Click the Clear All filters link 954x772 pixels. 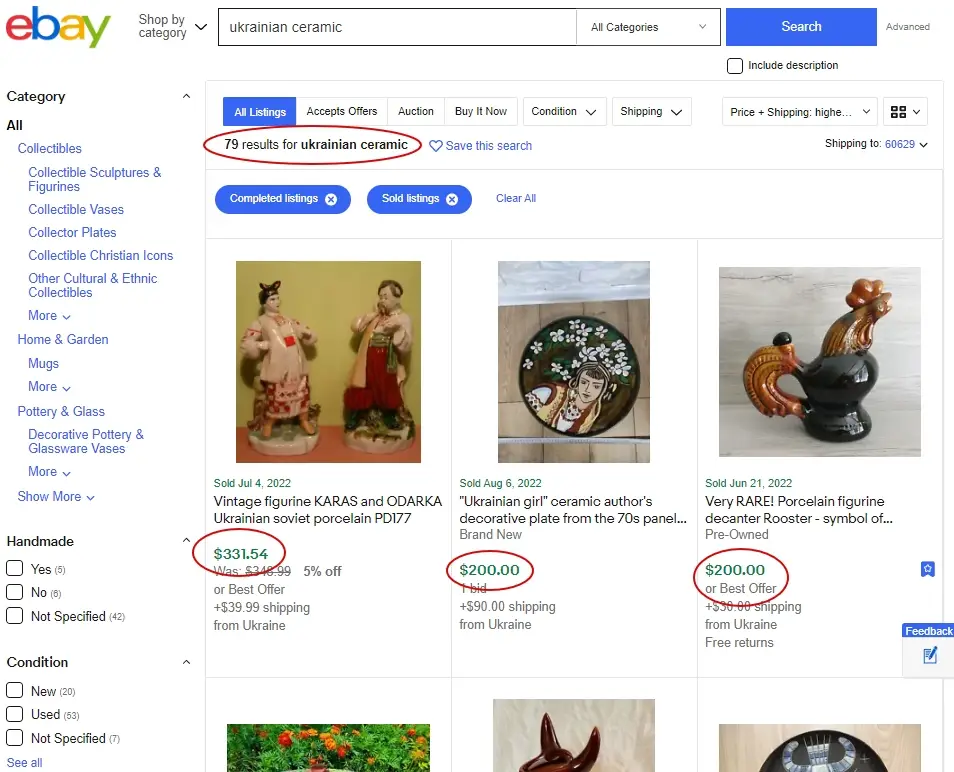[516, 198]
